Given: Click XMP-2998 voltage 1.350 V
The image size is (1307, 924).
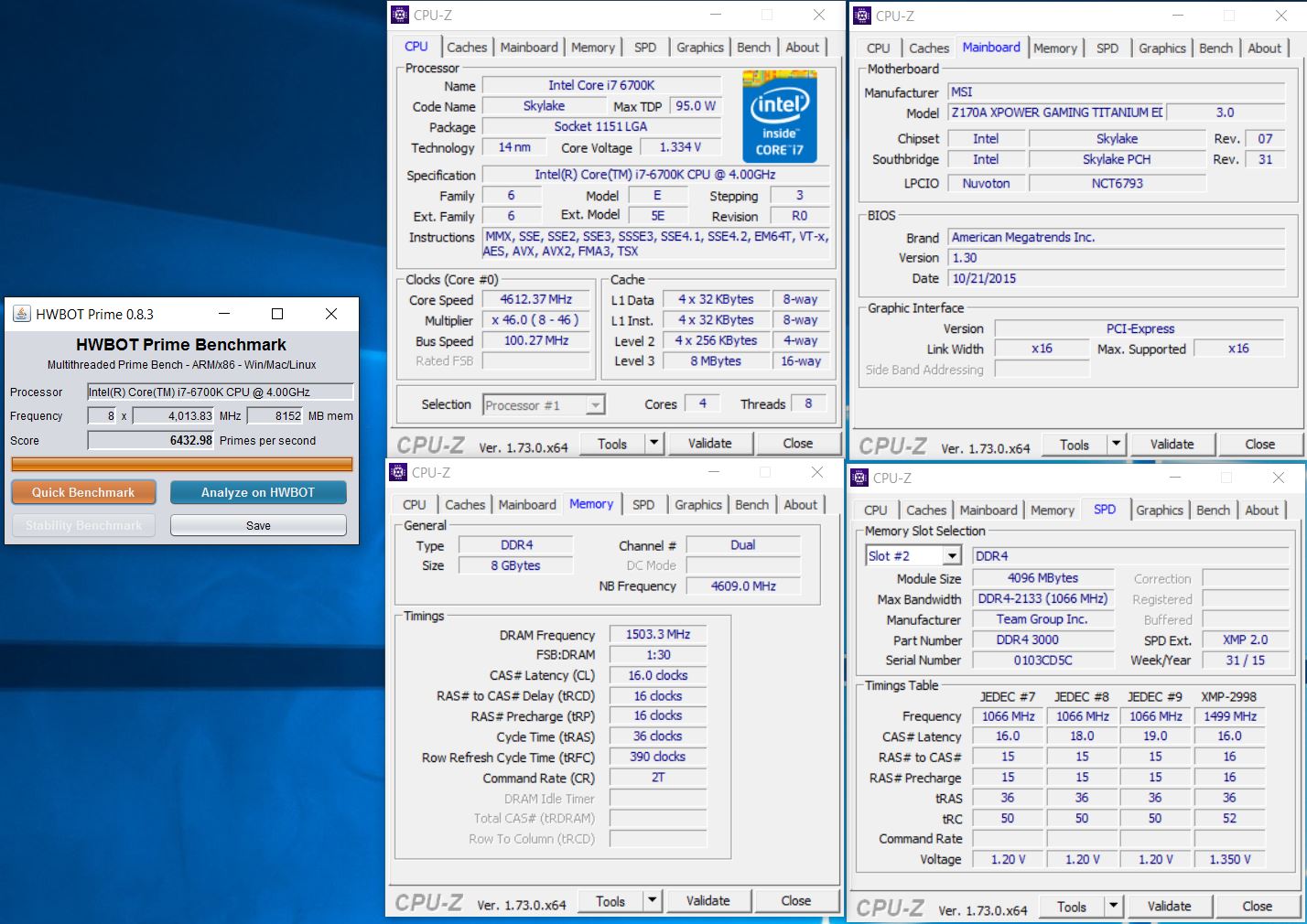Looking at the screenshot, I should pos(1229,859).
